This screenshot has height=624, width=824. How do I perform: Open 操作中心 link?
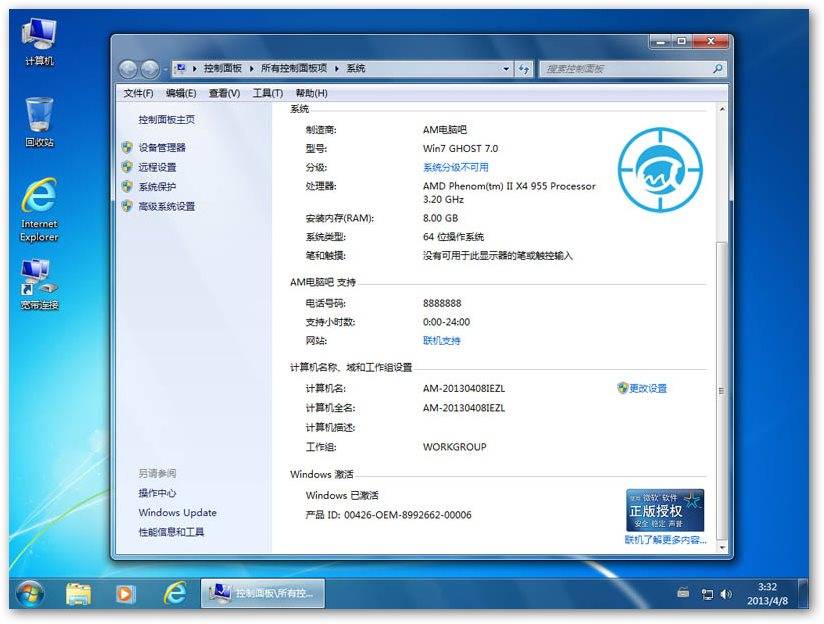[x=157, y=493]
